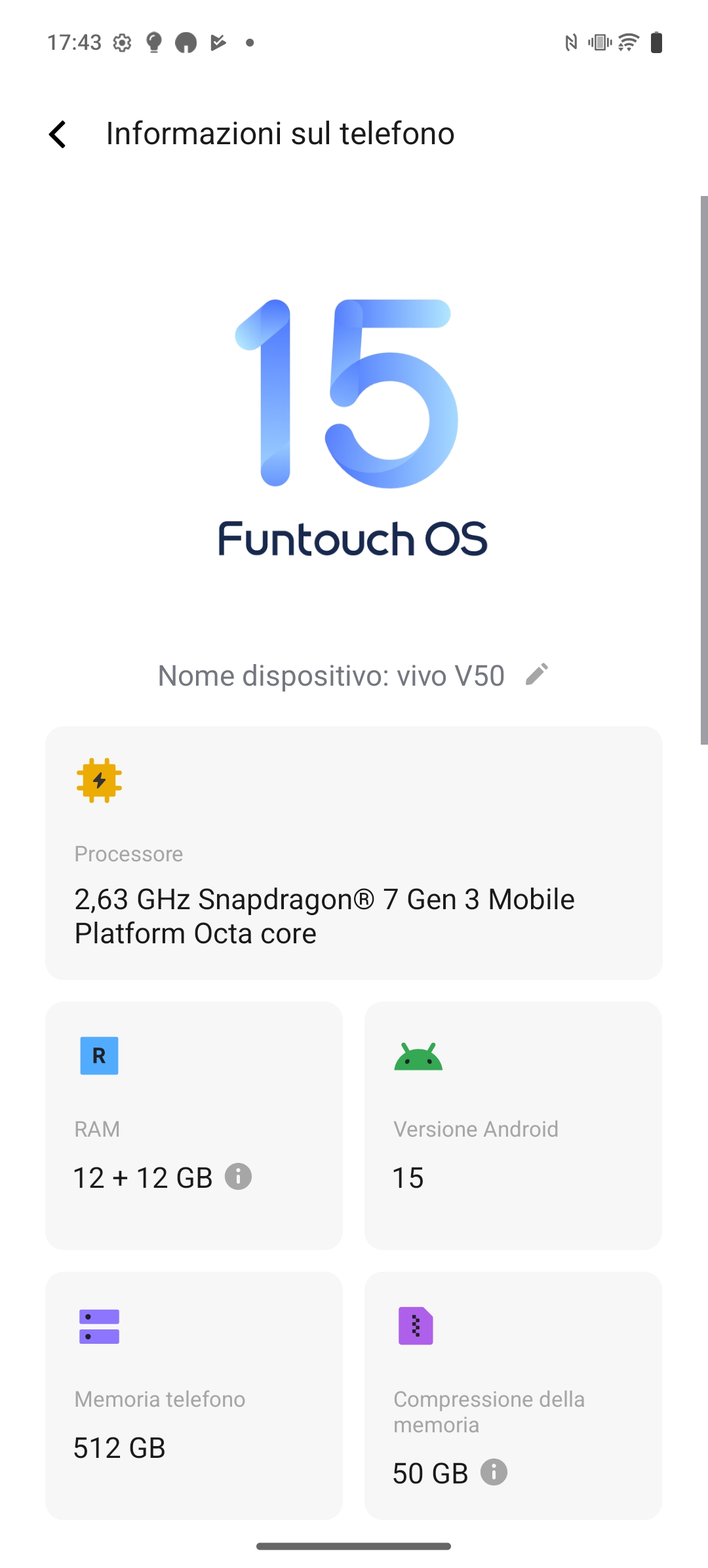Tap the battery status icon

pos(656,43)
